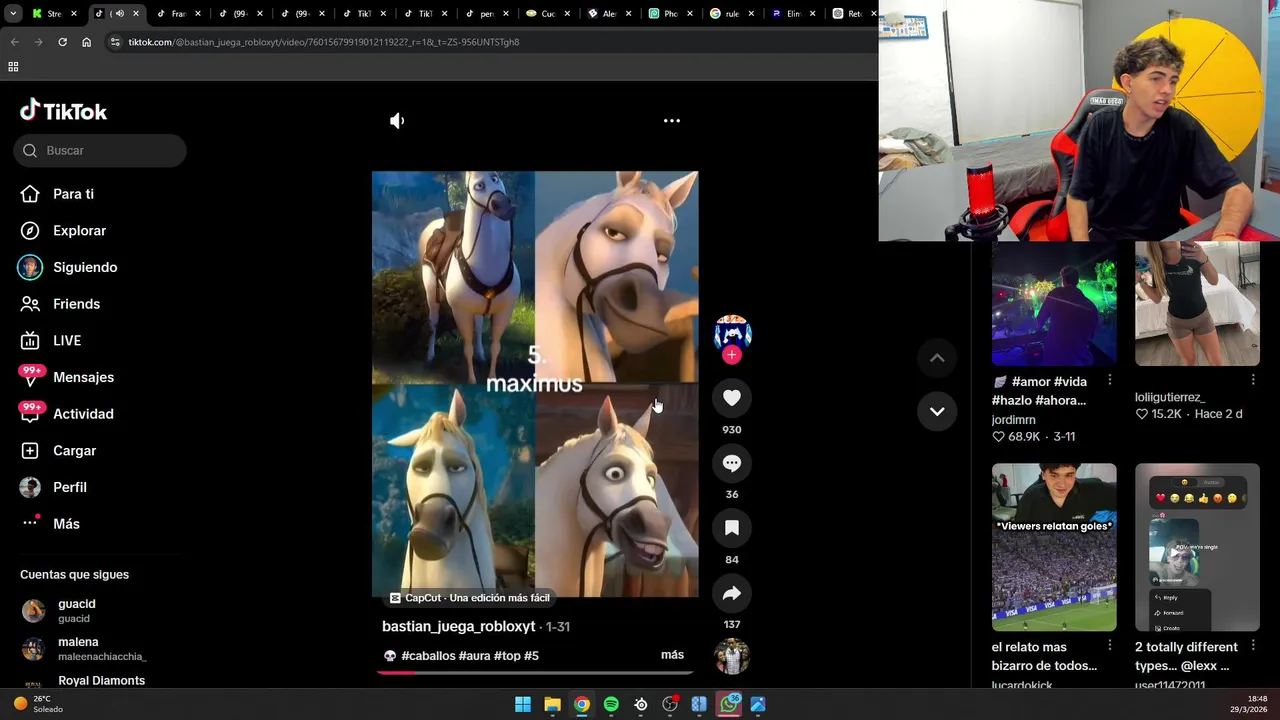Switch to the Kick Stre tab
Screen dimensions: 1280x720
(x=53, y=13)
